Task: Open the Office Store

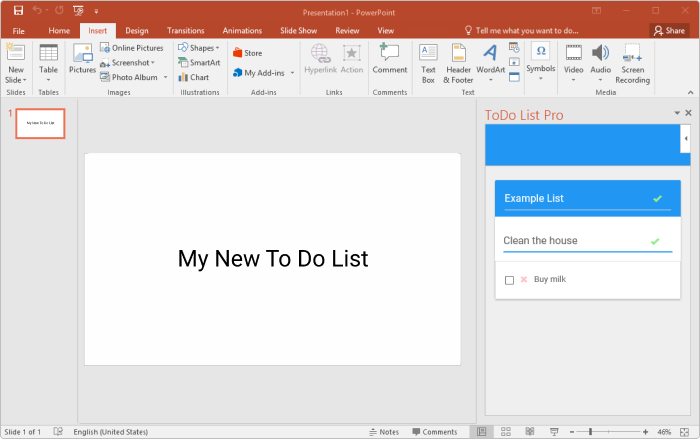Action: pos(247,53)
